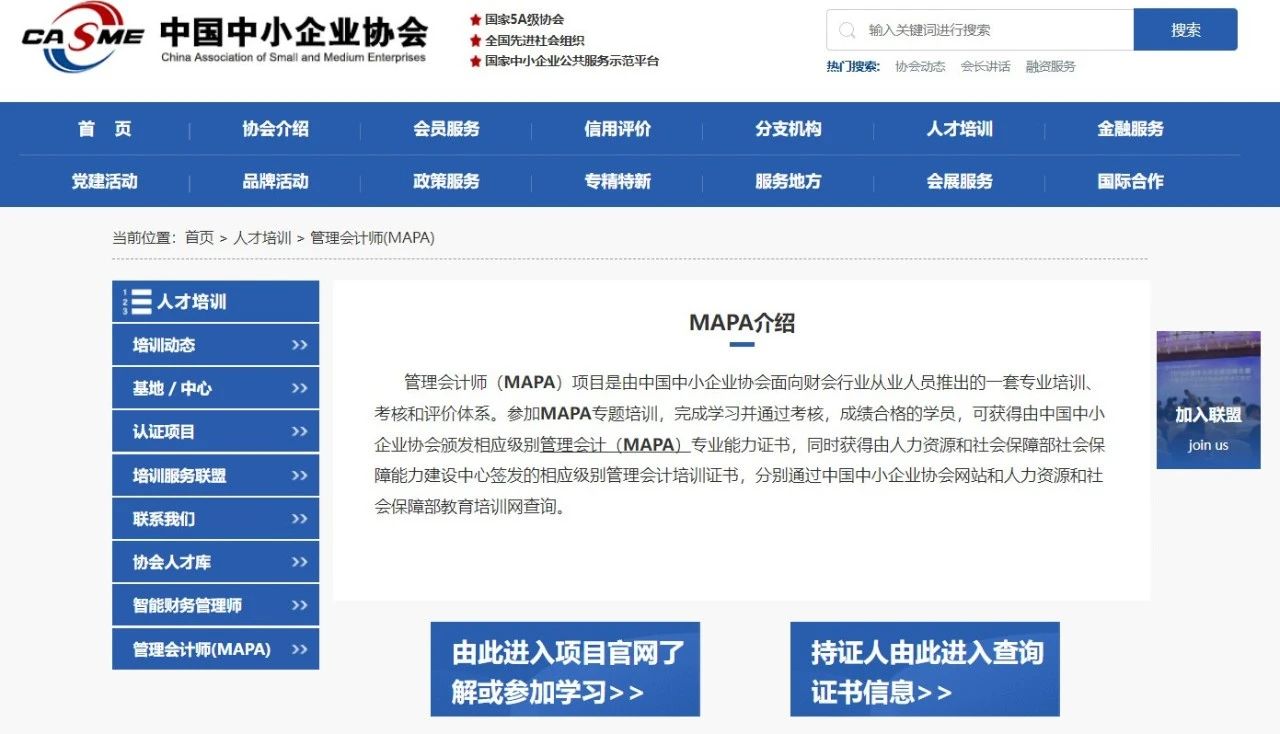Open the 专精特新 nav item
The width and height of the screenshot is (1280, 734).
click(617, 181)
